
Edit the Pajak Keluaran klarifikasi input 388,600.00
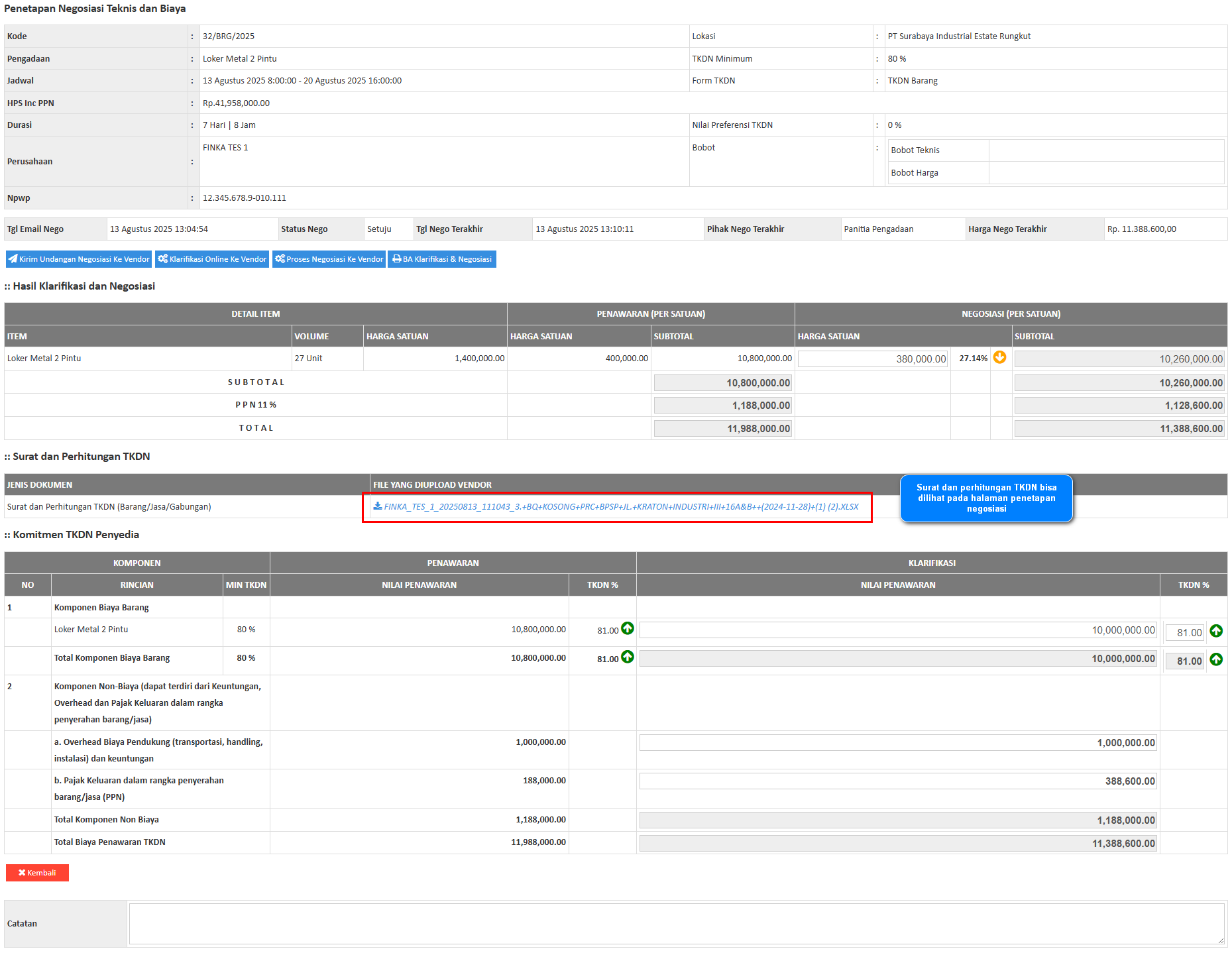point(897,781)
